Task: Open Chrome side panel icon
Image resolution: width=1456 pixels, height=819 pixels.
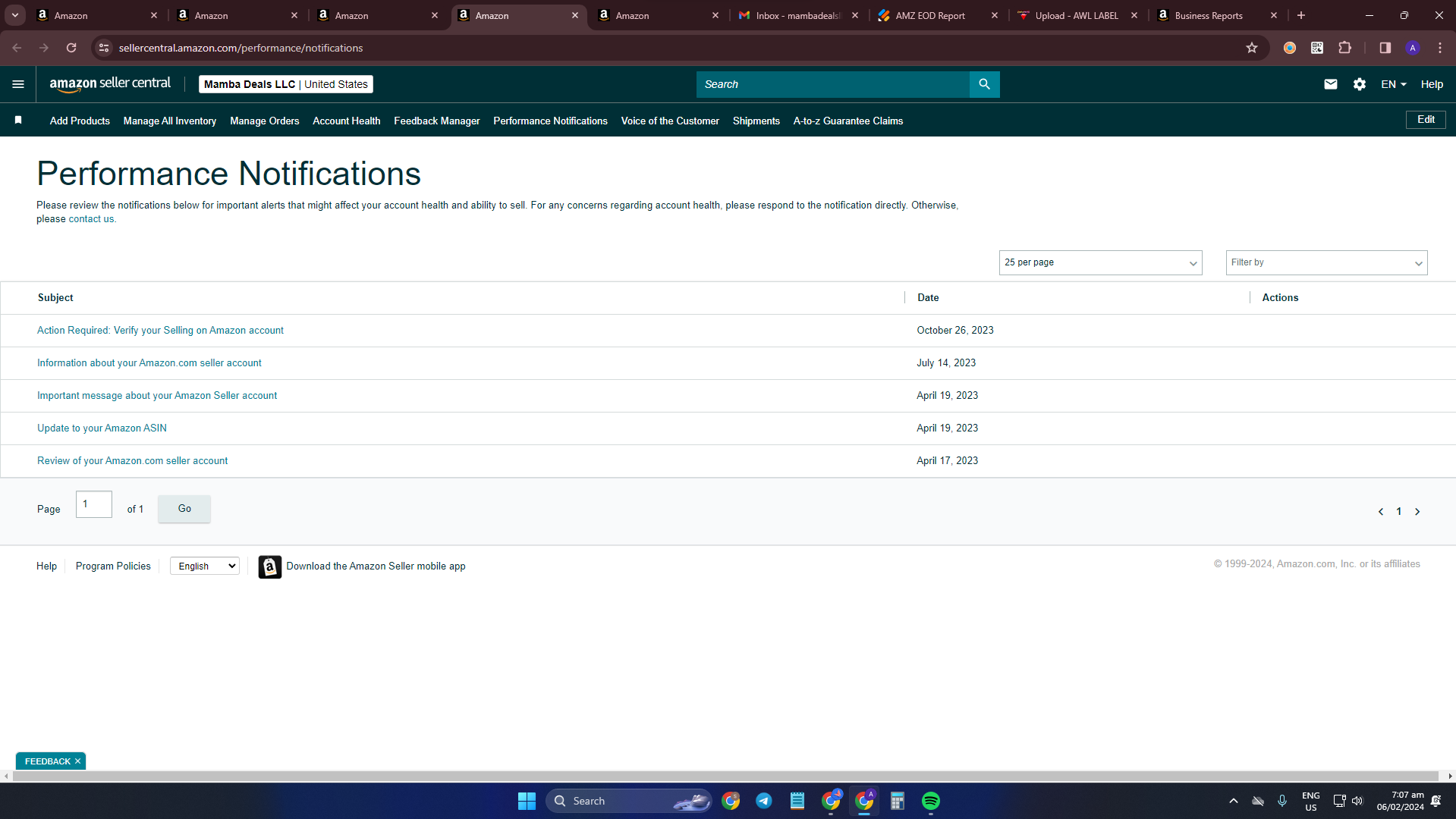Action: coord(1385,48)
